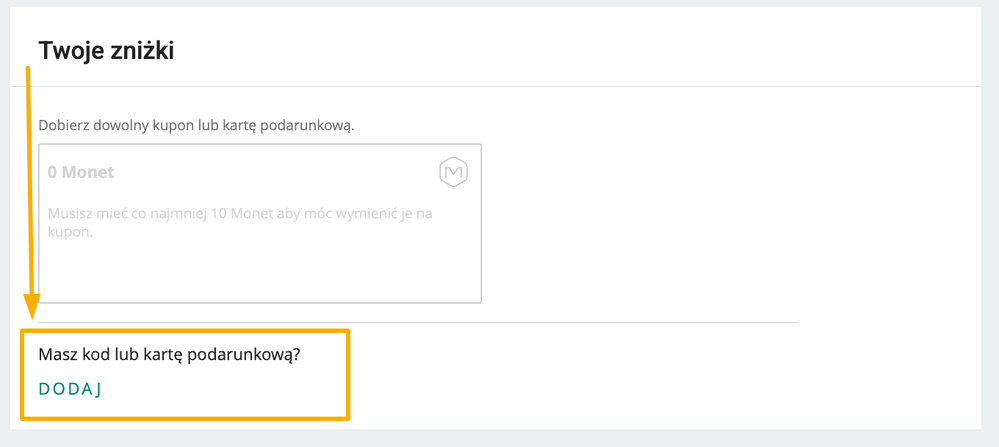This screenshot has width=999, height=447.
Task: Click the orange arrowhead pointing down
Action: (31, 307)
